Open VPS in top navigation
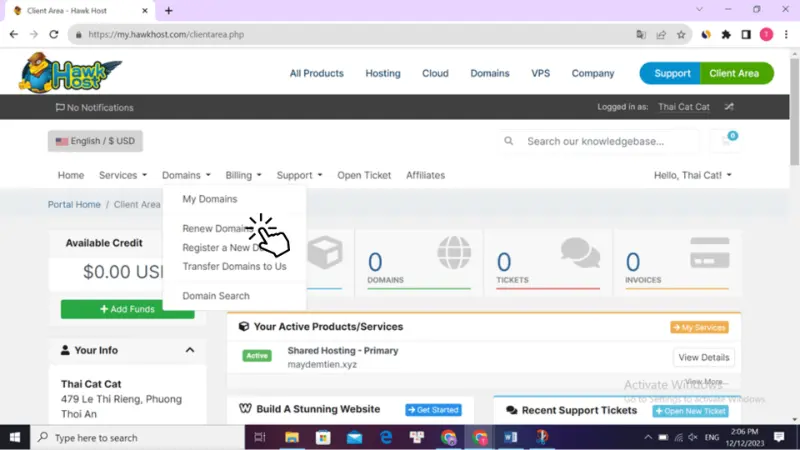Screen dimensions: 800x450 click(x=540, y=73)
